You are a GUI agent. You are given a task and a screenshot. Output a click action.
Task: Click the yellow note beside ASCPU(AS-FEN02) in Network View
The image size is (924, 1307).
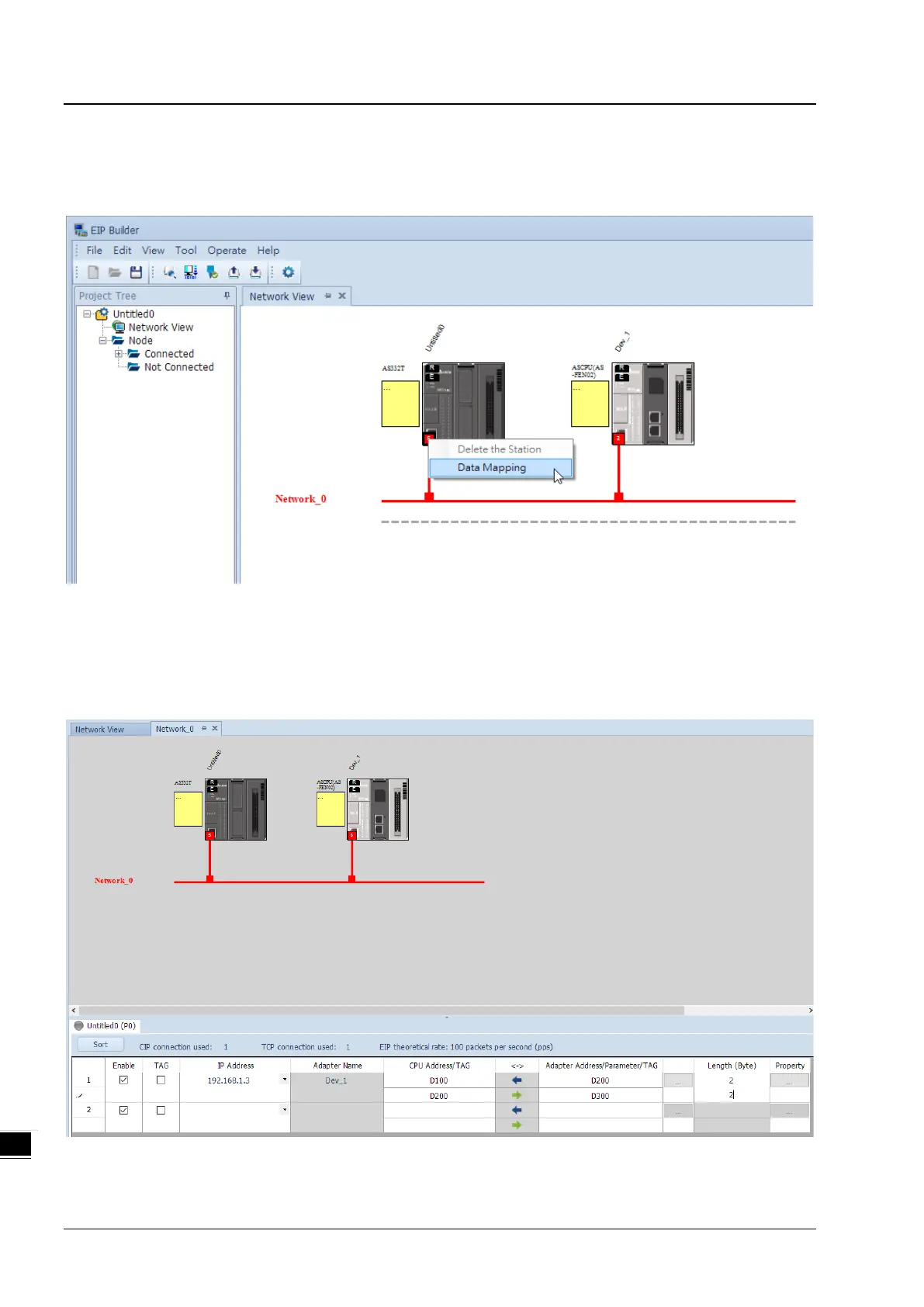[x=590, y=404]
